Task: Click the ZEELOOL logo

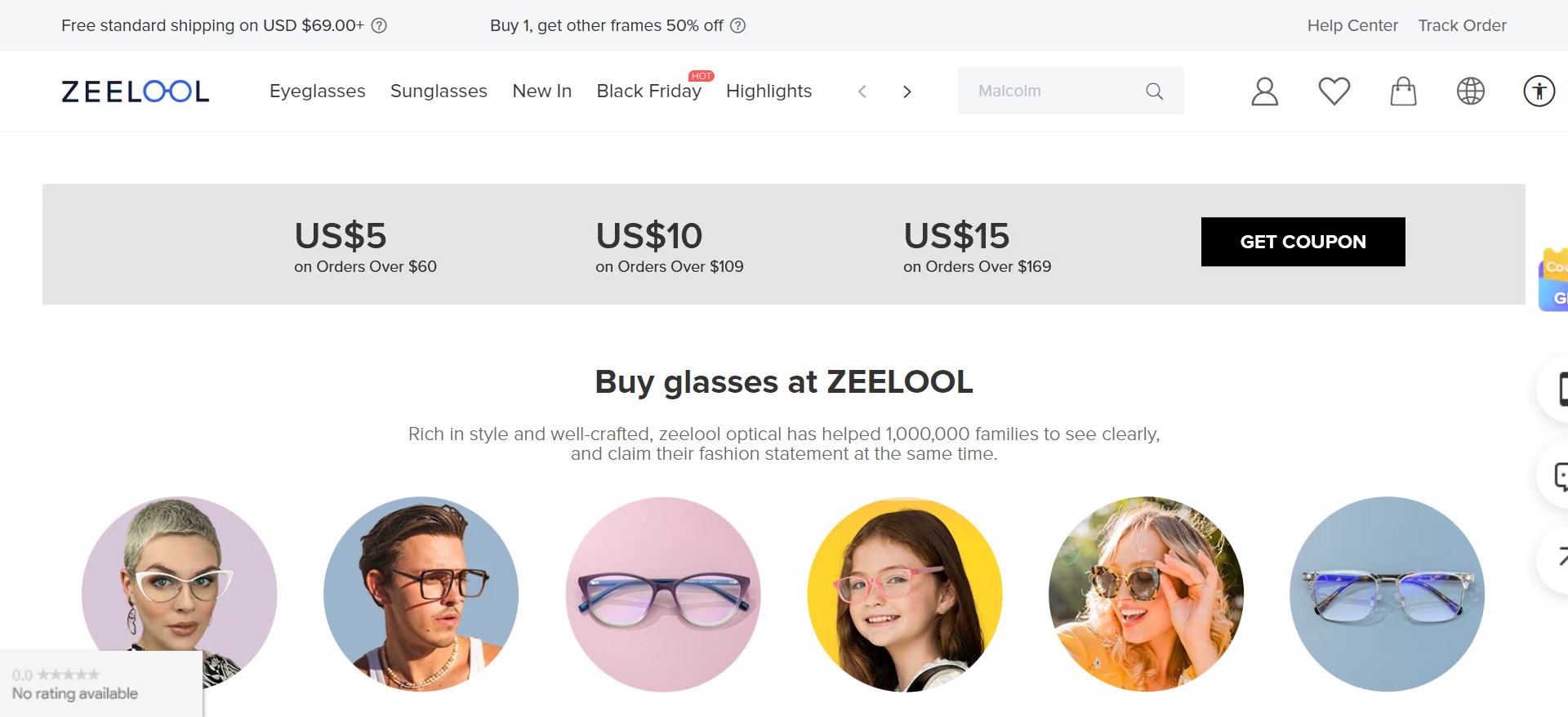Action: (x=136, y=91)
